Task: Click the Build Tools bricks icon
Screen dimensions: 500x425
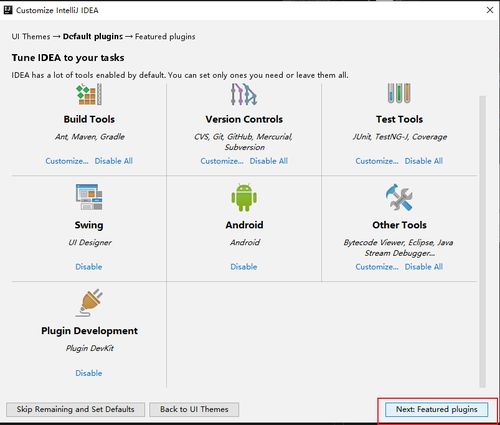Action: click(89, 94)
